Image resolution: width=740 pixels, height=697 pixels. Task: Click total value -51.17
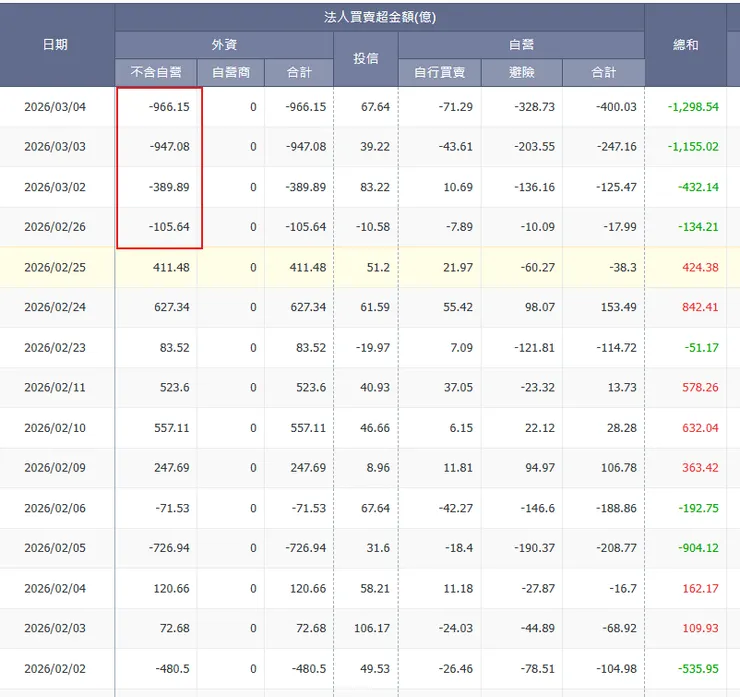[x=702, y=348]
